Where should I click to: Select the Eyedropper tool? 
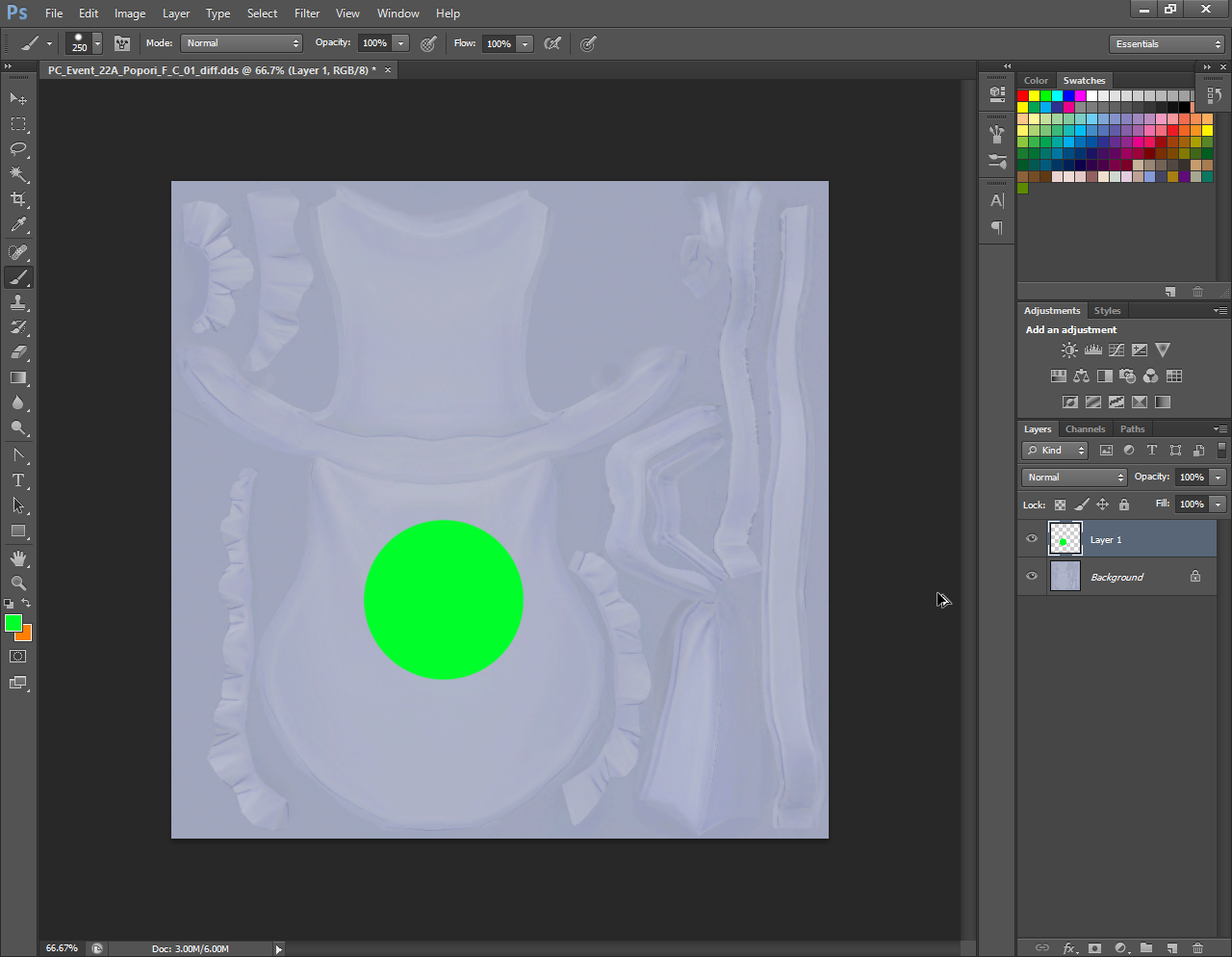point(18,225)
